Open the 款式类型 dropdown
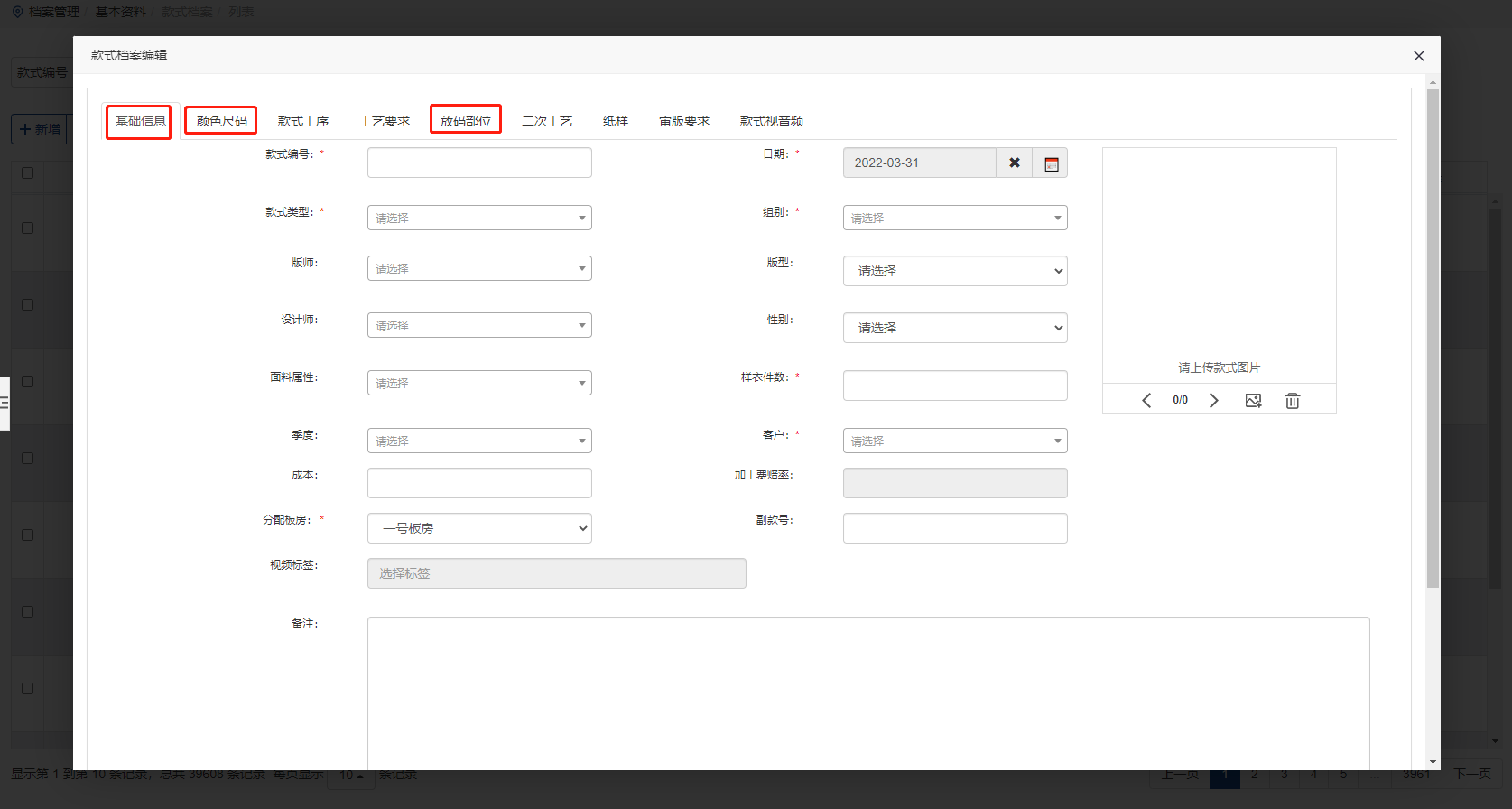Viewport: 1512px width, 809px height. pos(479,218)
